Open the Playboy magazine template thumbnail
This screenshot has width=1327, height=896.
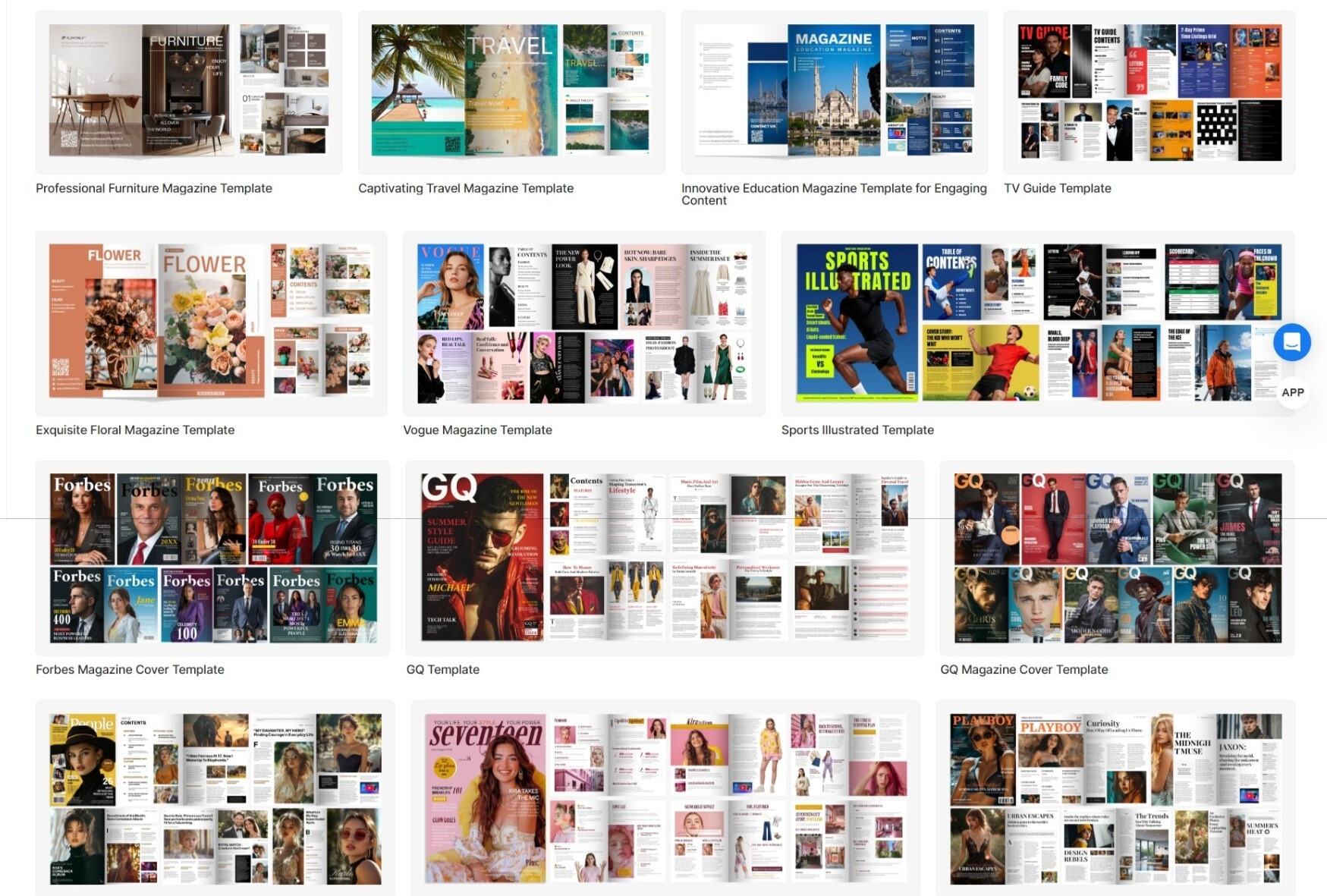coord(1115,798)
